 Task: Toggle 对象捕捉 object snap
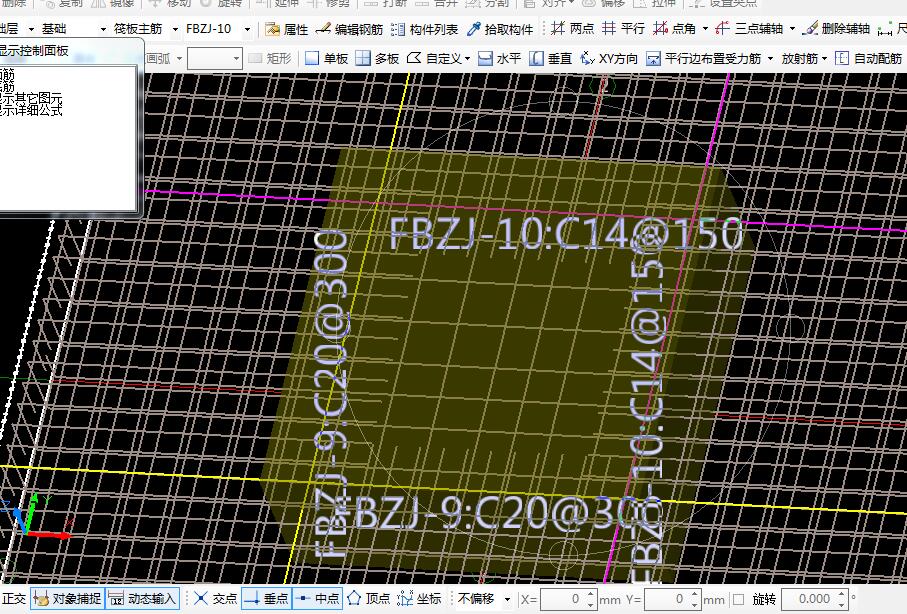coord(68,598)
